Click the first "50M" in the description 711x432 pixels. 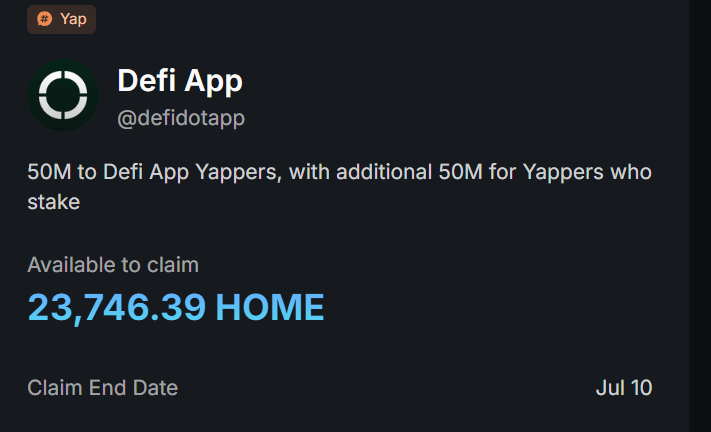click(48, 172)
